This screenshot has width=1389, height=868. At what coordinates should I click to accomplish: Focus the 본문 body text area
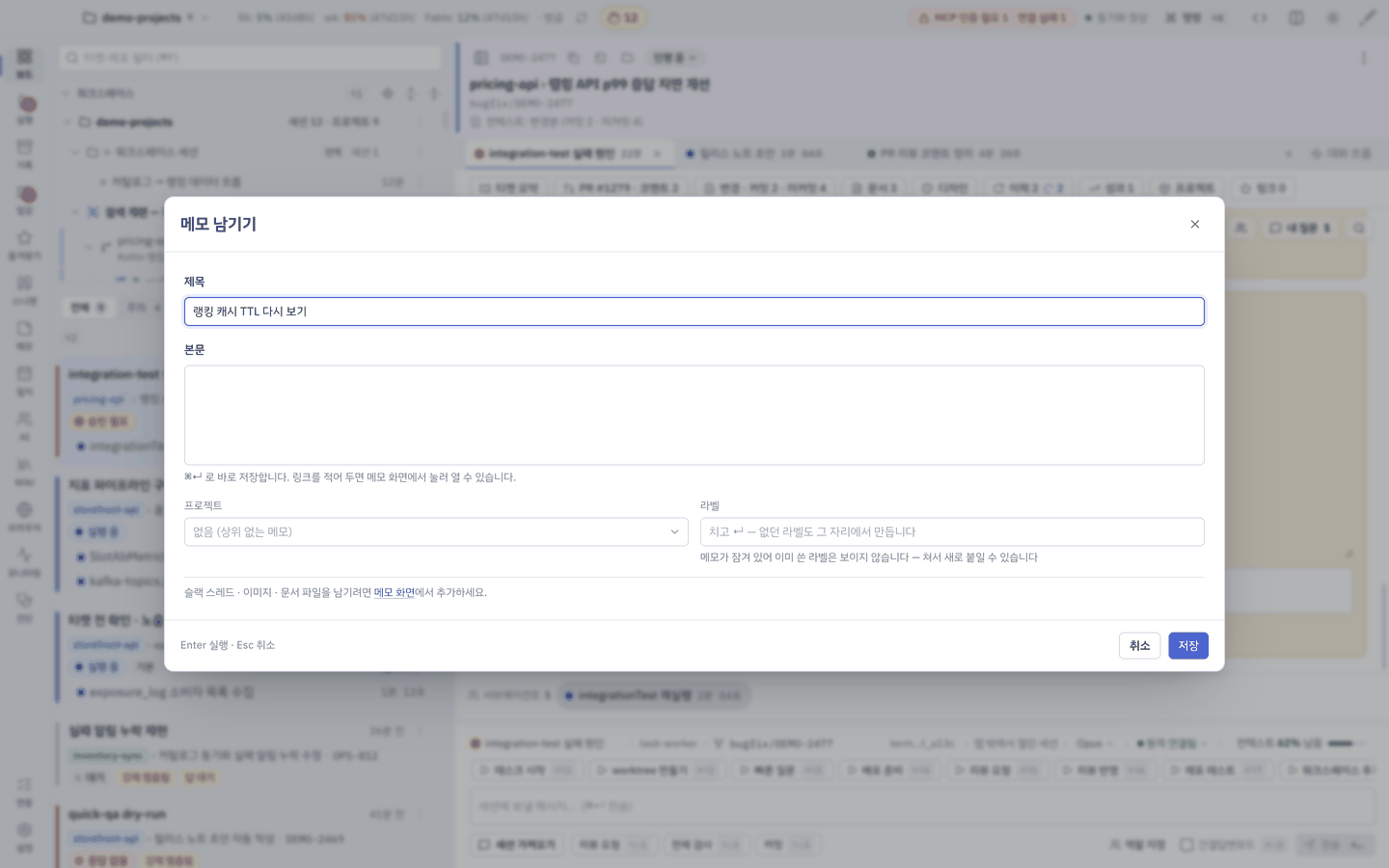694,415
